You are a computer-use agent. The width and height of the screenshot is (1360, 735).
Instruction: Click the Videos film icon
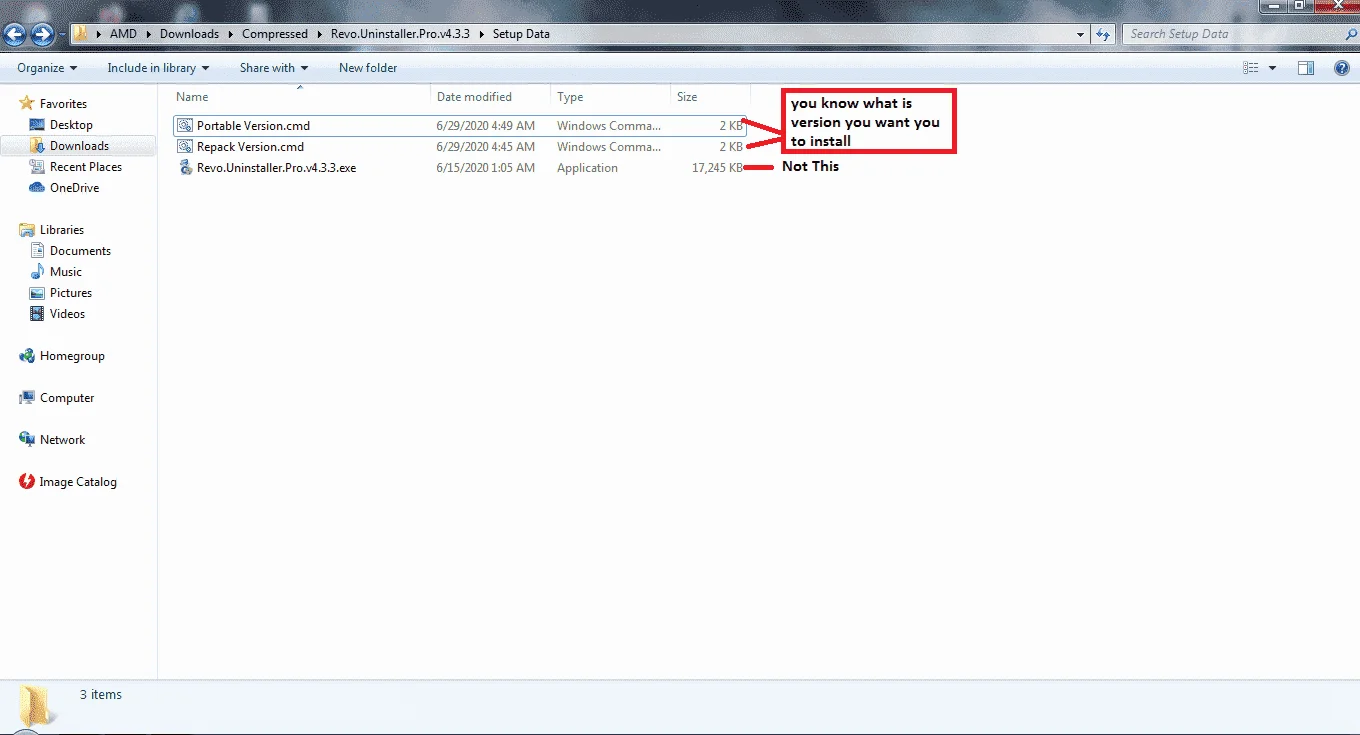[x=37, y=314]
